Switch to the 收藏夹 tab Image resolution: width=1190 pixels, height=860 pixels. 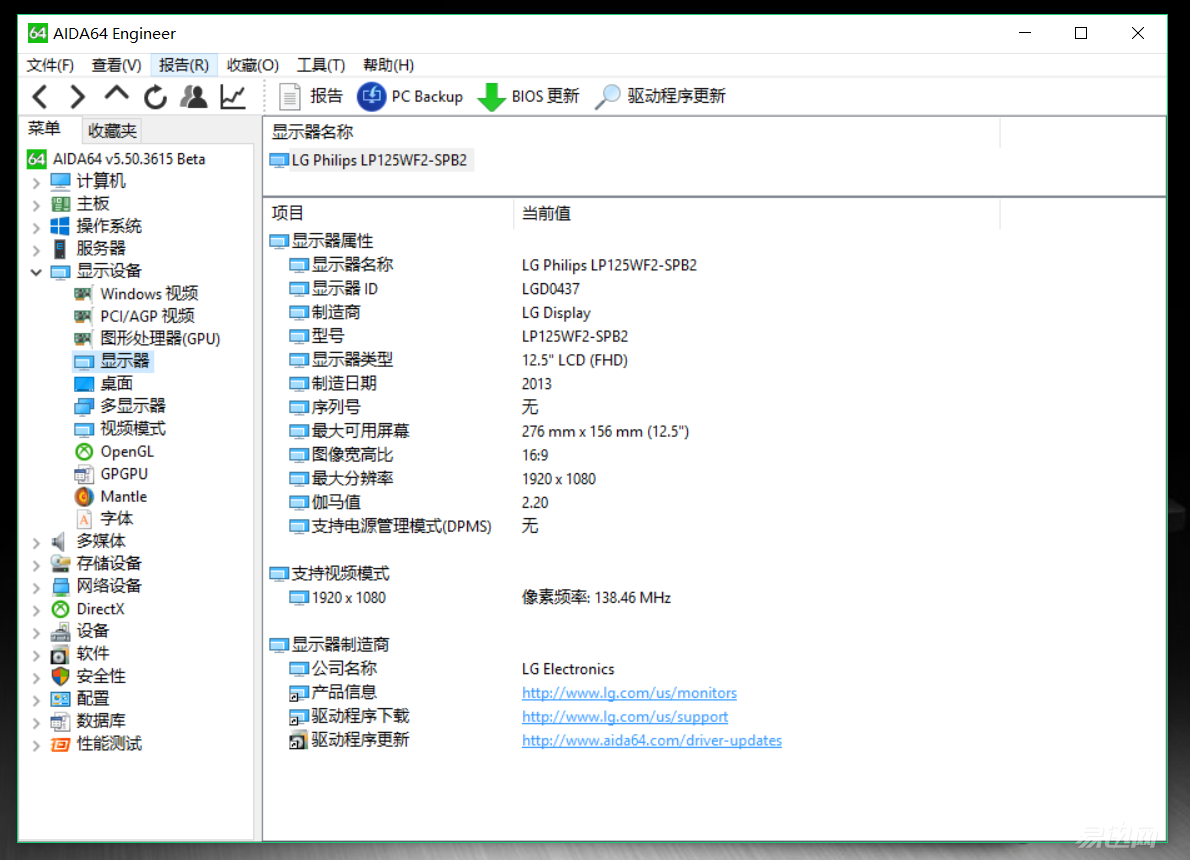(x=112, y=131)
